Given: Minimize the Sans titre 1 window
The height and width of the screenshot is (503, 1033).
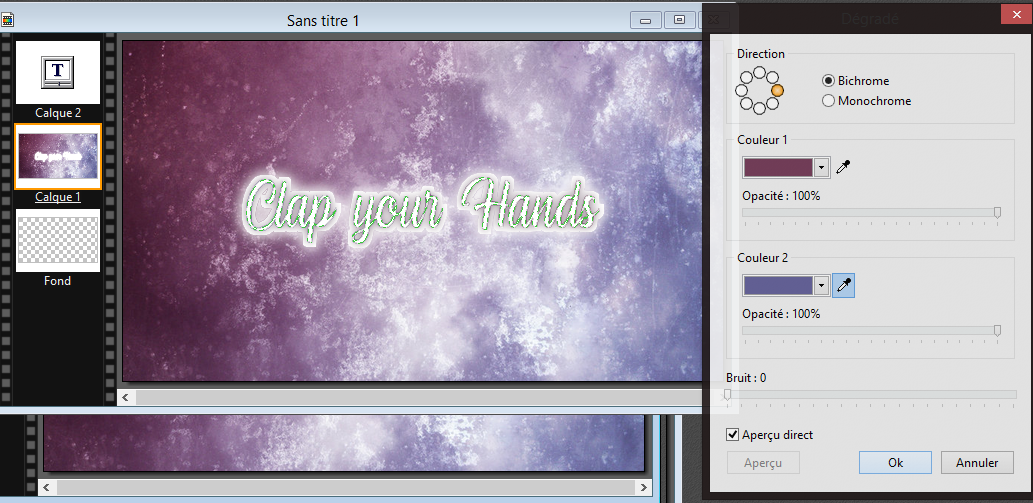Looking at the screenshot, I should pyautogui.click(x=646, y=20).
